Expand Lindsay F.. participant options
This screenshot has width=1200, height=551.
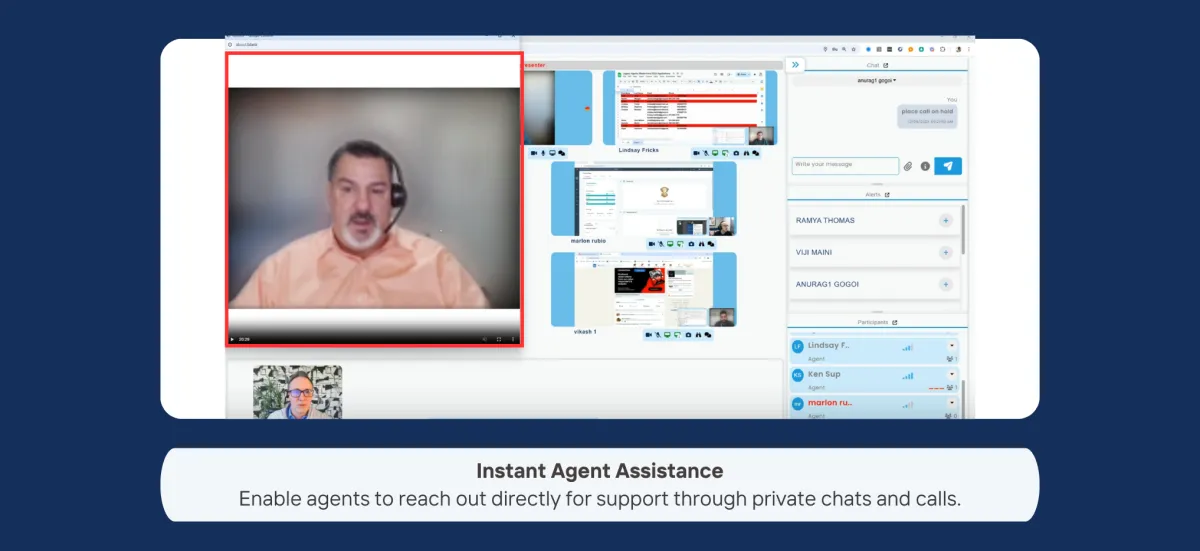952,346
